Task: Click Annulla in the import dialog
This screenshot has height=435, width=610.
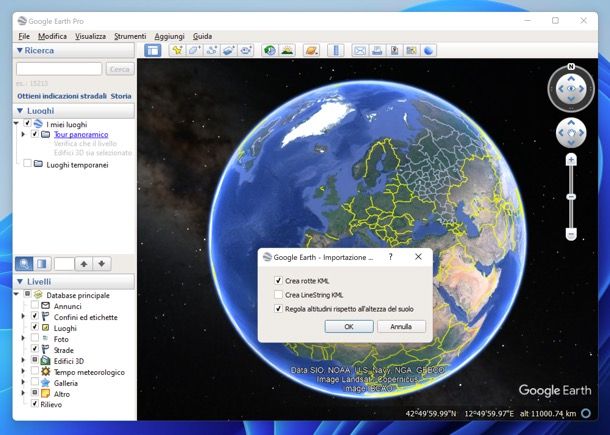Action: [401, 326]
